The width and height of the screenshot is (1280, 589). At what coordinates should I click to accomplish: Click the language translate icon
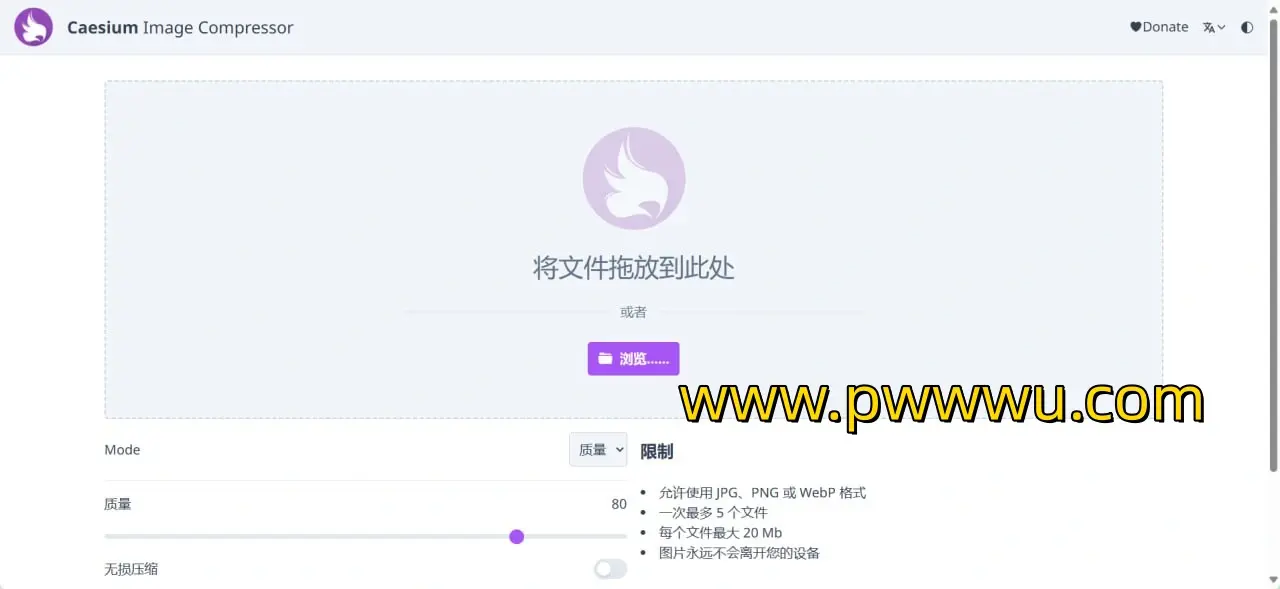[x=1209, y=27]
